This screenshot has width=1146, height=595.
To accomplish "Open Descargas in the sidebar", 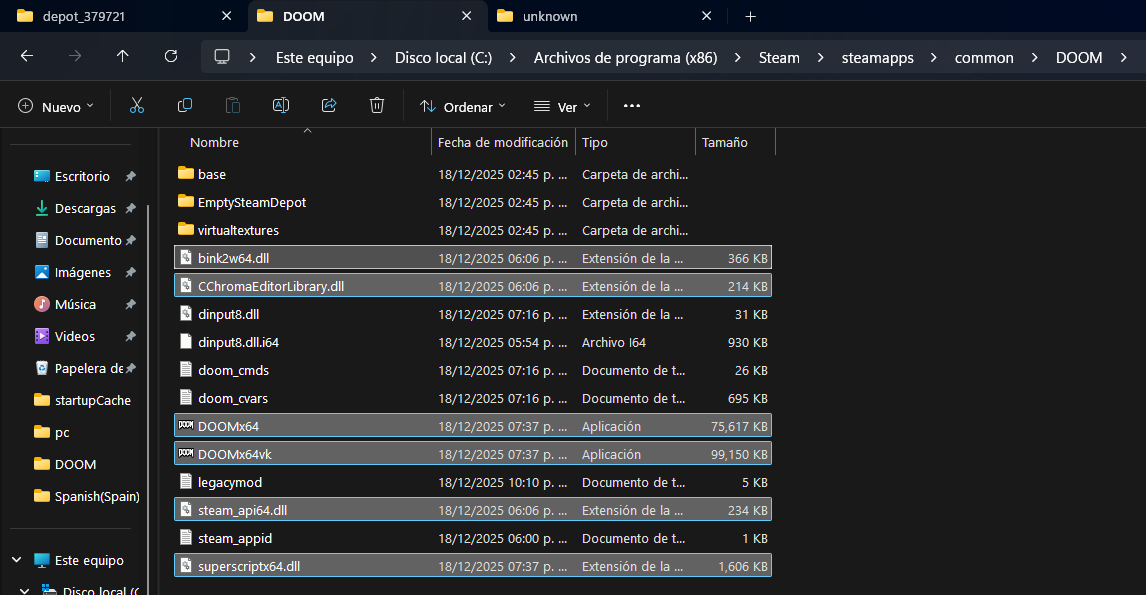I will tap(85, 208).
